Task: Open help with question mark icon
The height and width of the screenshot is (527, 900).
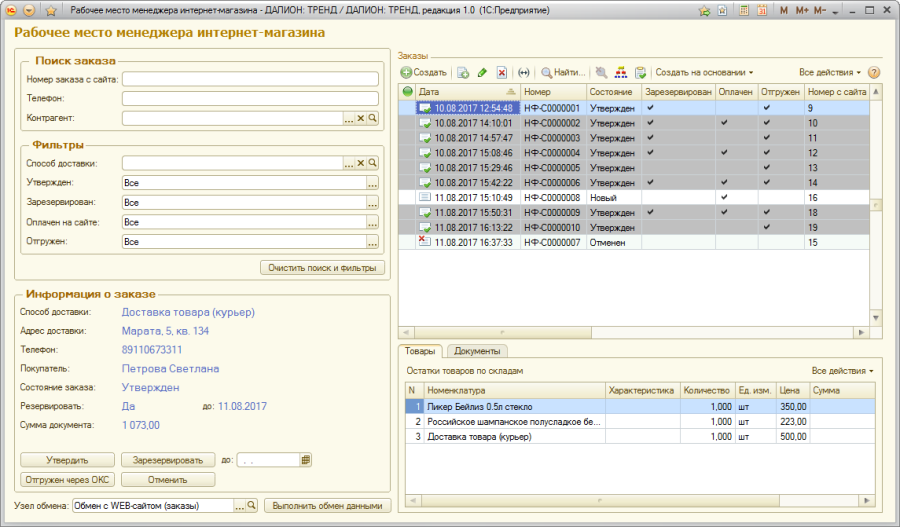Action: click(874, 72)
